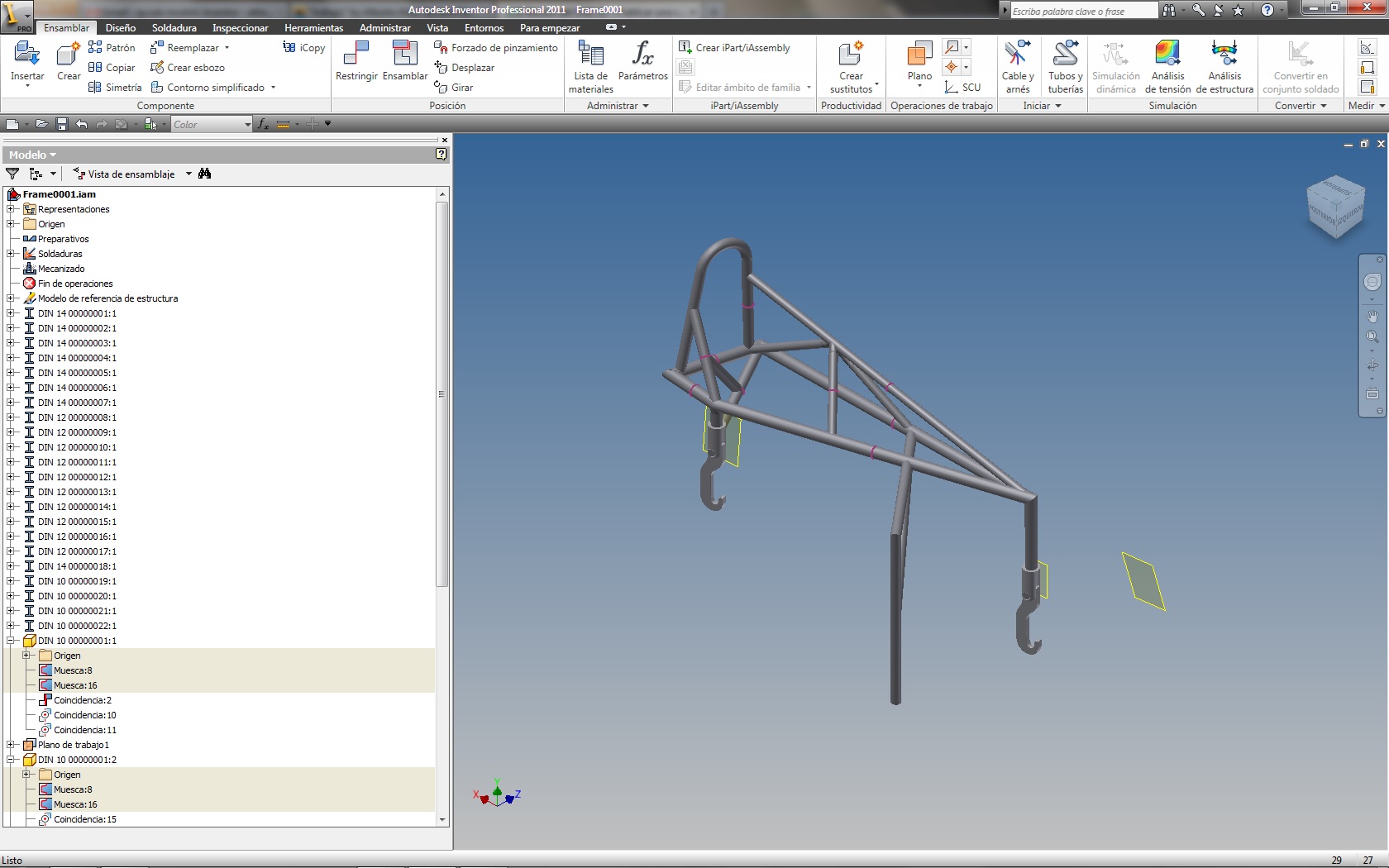The width and height of the screenshot is (1389, 868).
Task: Collapse the DIN 10 00000001:1 node
Action: 10,641
